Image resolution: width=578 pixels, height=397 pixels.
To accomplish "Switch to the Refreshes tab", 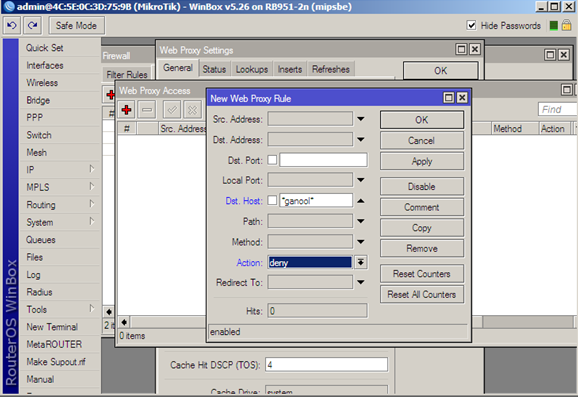I will [x=331, y=69].
